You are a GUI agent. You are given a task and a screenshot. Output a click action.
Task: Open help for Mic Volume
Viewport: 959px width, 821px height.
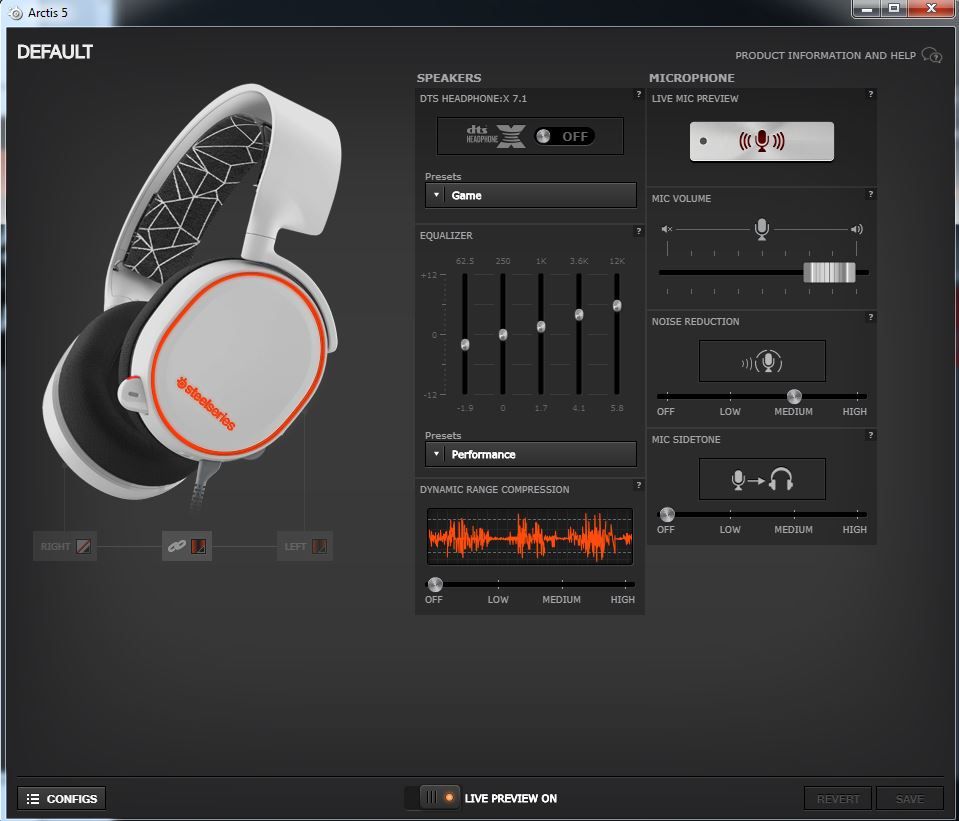870,195
